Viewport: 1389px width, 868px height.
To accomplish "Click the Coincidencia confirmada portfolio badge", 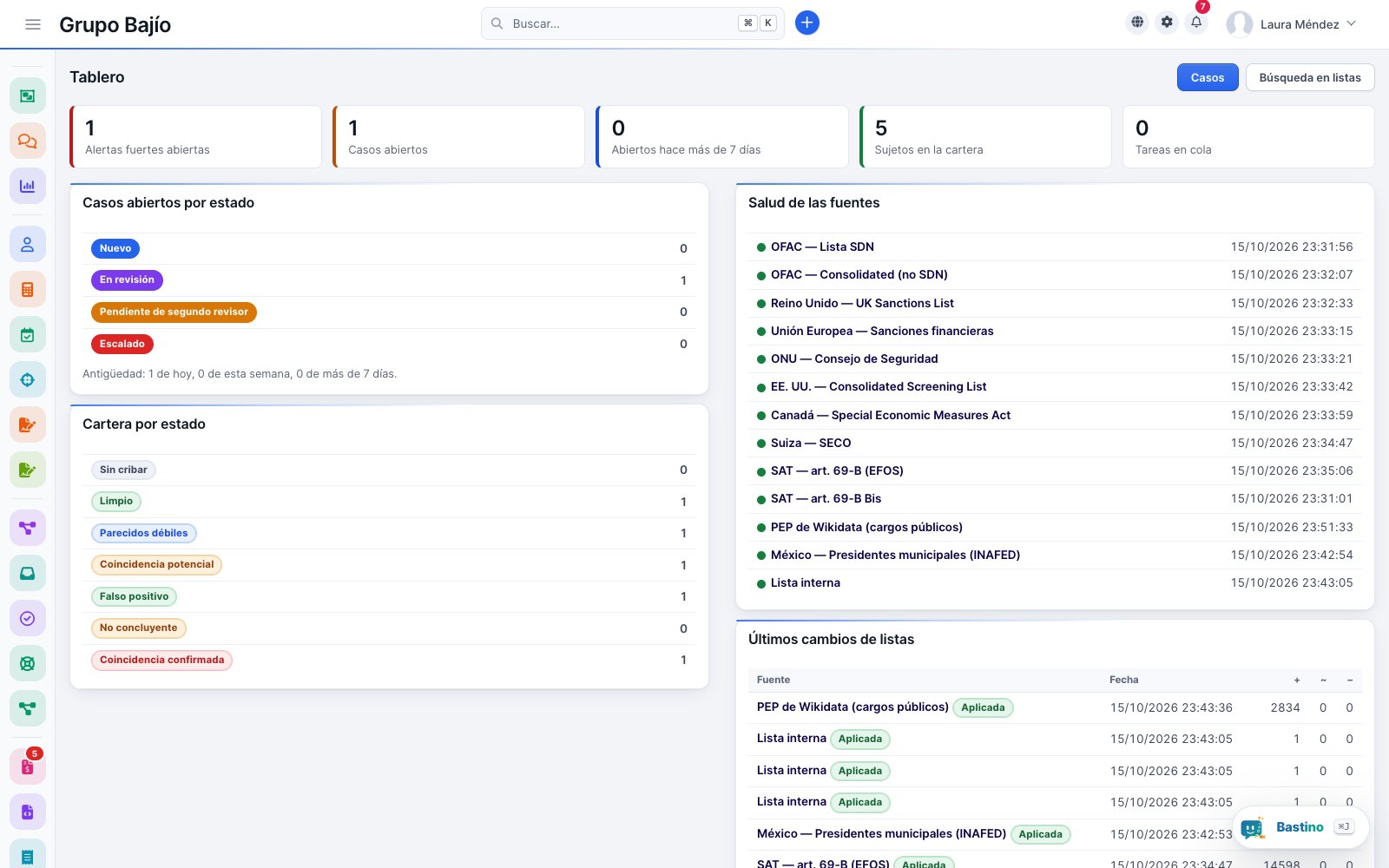I will (162, 661).
